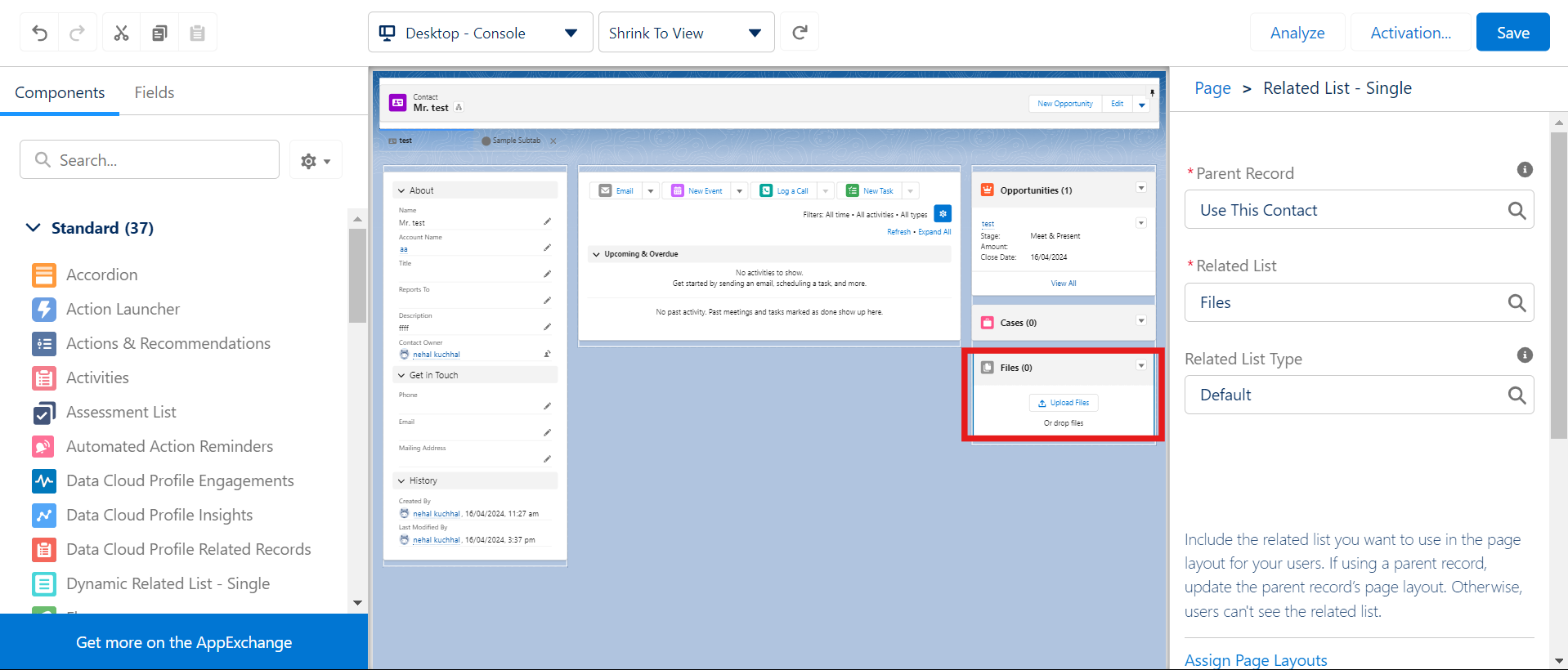Click the Email activity tab
Viewport: 1568px width, 670px height.
tap(616, 190)
